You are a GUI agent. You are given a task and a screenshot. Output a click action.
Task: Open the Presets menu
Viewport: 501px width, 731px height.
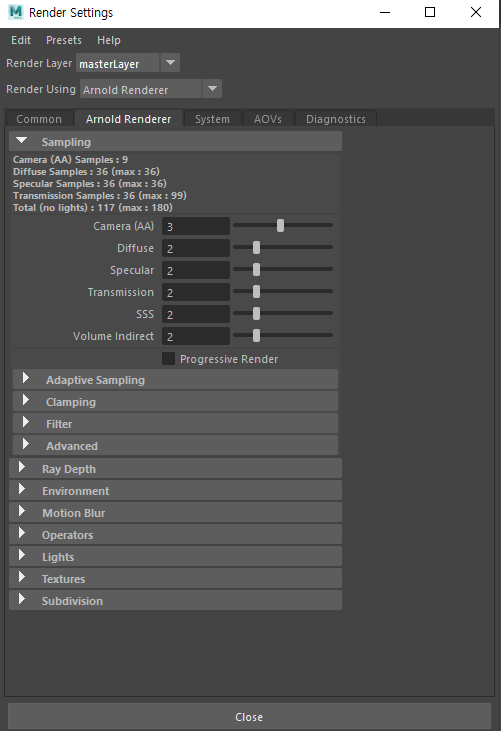coord(64,41)
